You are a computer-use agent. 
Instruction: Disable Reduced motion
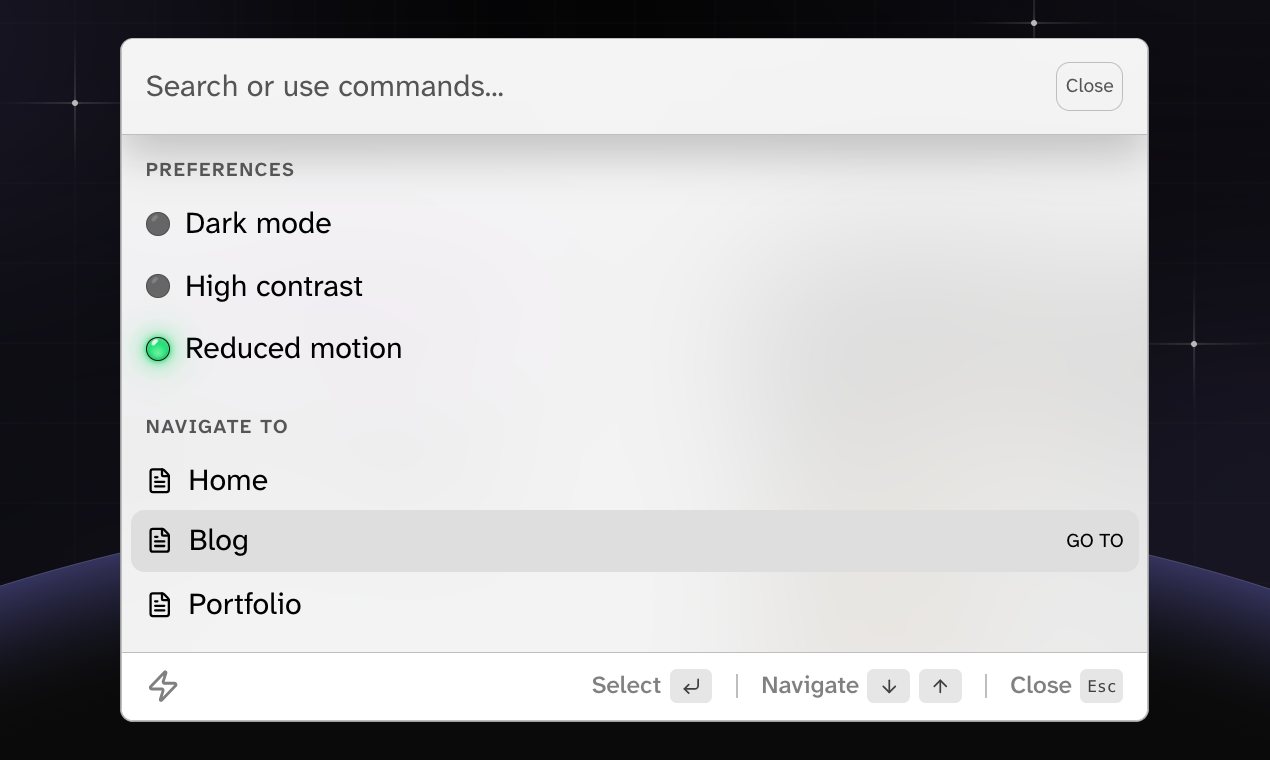[293, 348]
